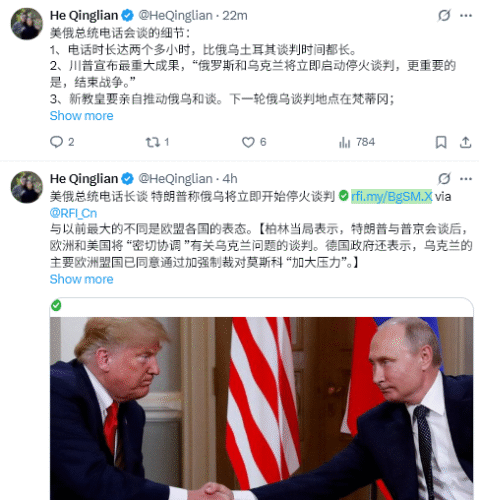
Task: Open the @RFI_Cn mention
Action: 73,213
